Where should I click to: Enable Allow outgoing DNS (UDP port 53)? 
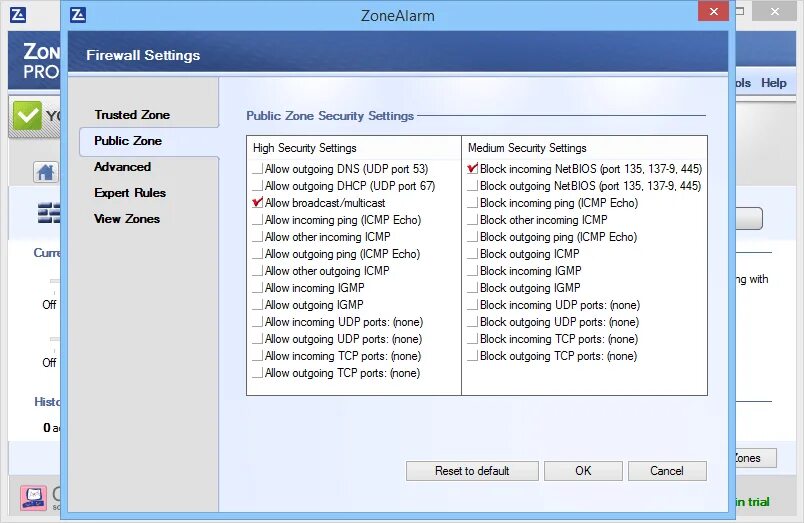pos(257,169)
